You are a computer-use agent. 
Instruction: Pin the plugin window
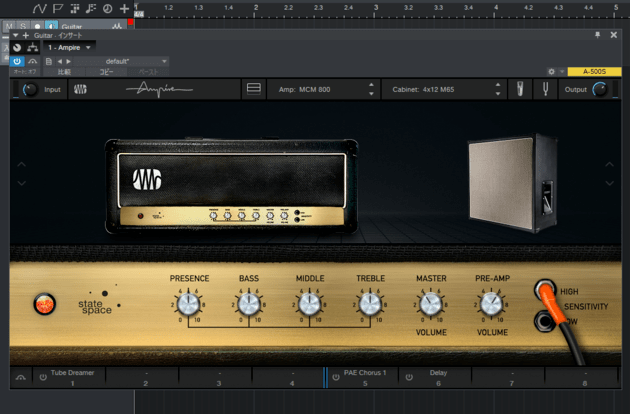[x=598, y=34]
